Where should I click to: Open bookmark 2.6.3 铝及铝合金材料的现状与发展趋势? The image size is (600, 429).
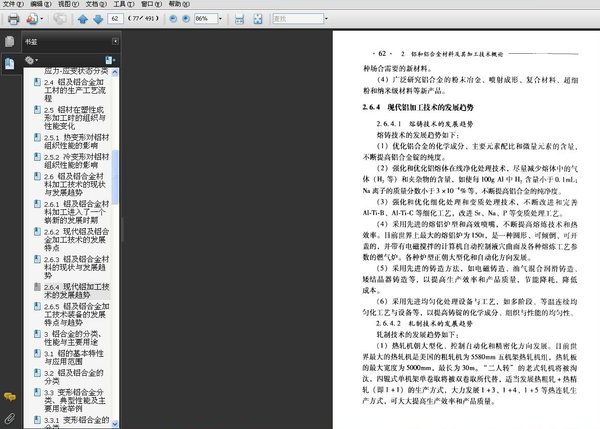[77, 267]
